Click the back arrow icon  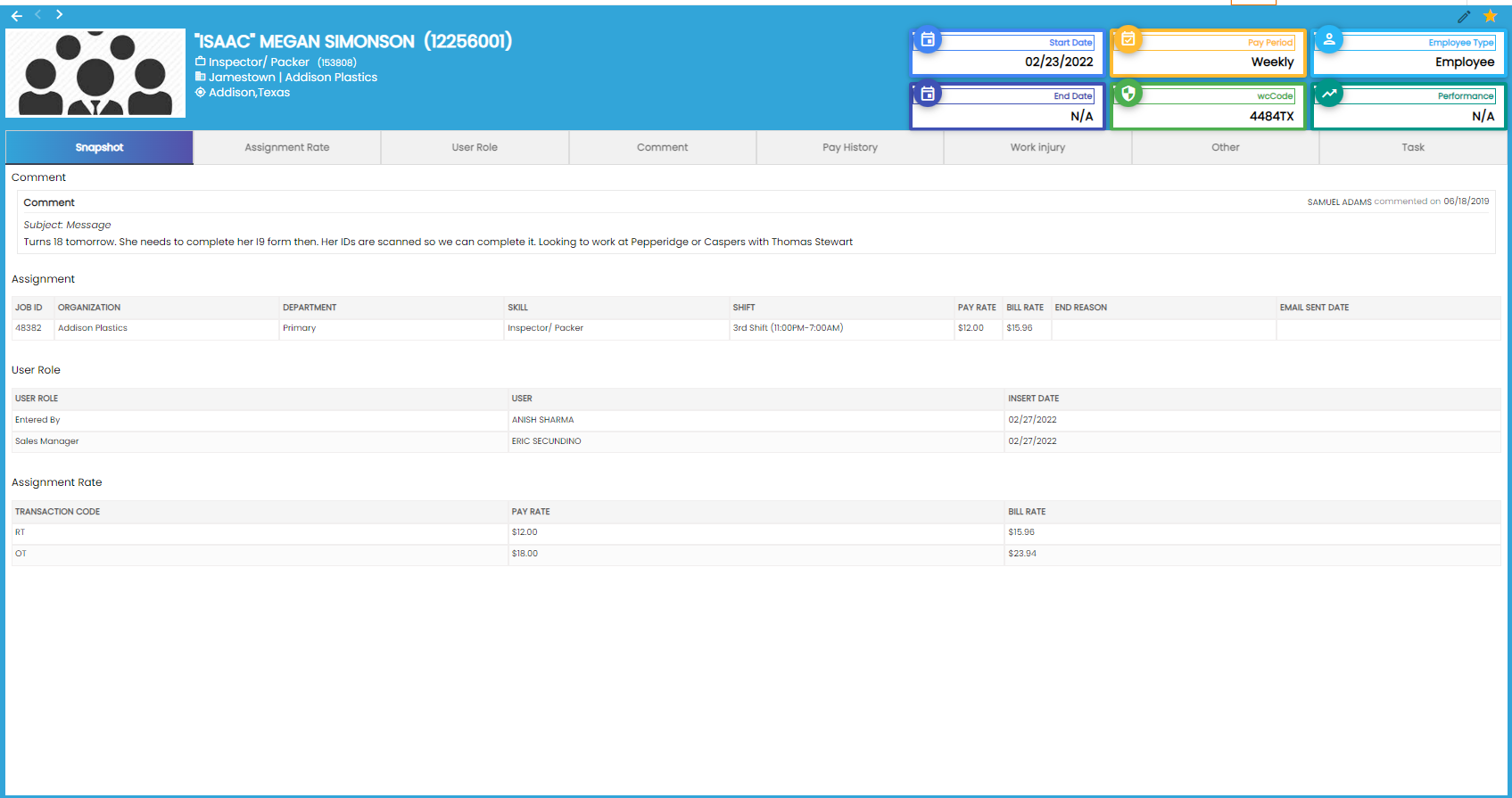click(x=16, y=15)
